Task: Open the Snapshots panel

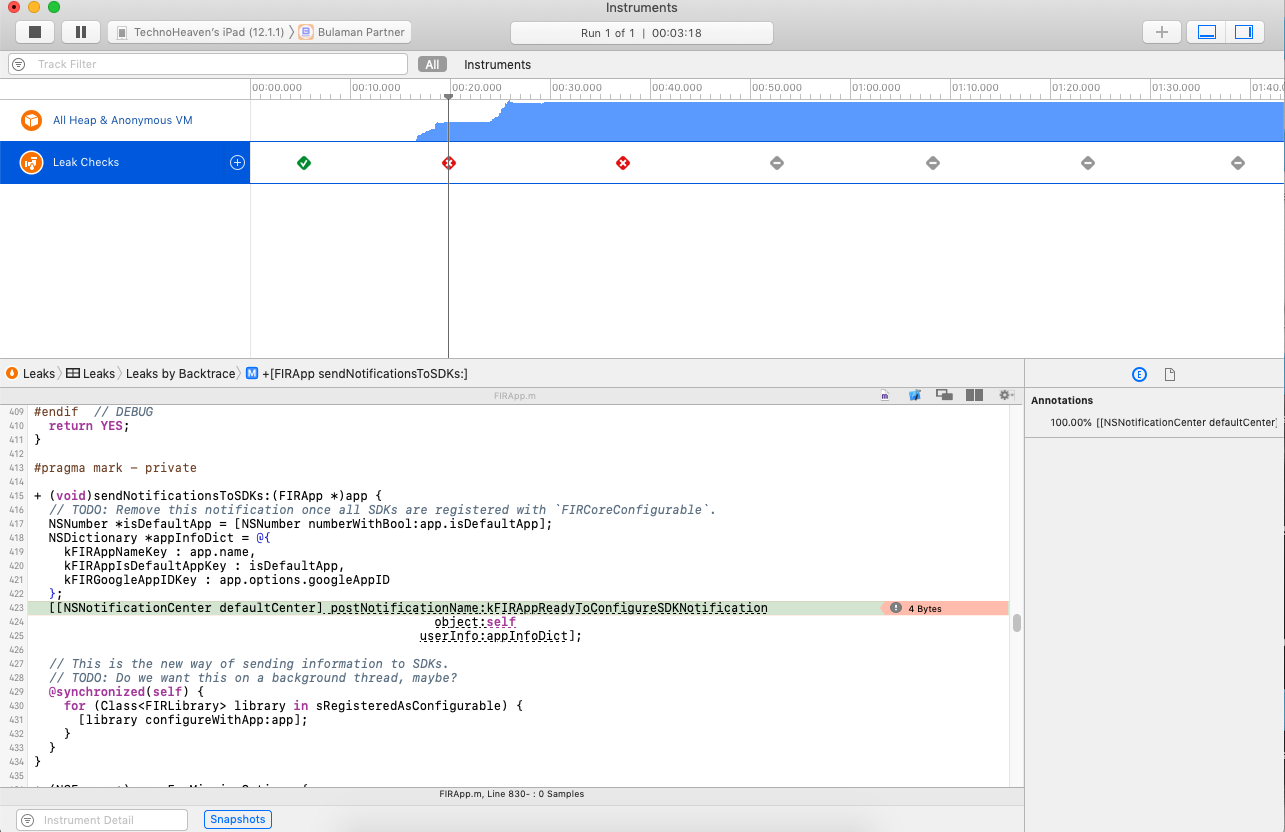Action: [237, 819]
